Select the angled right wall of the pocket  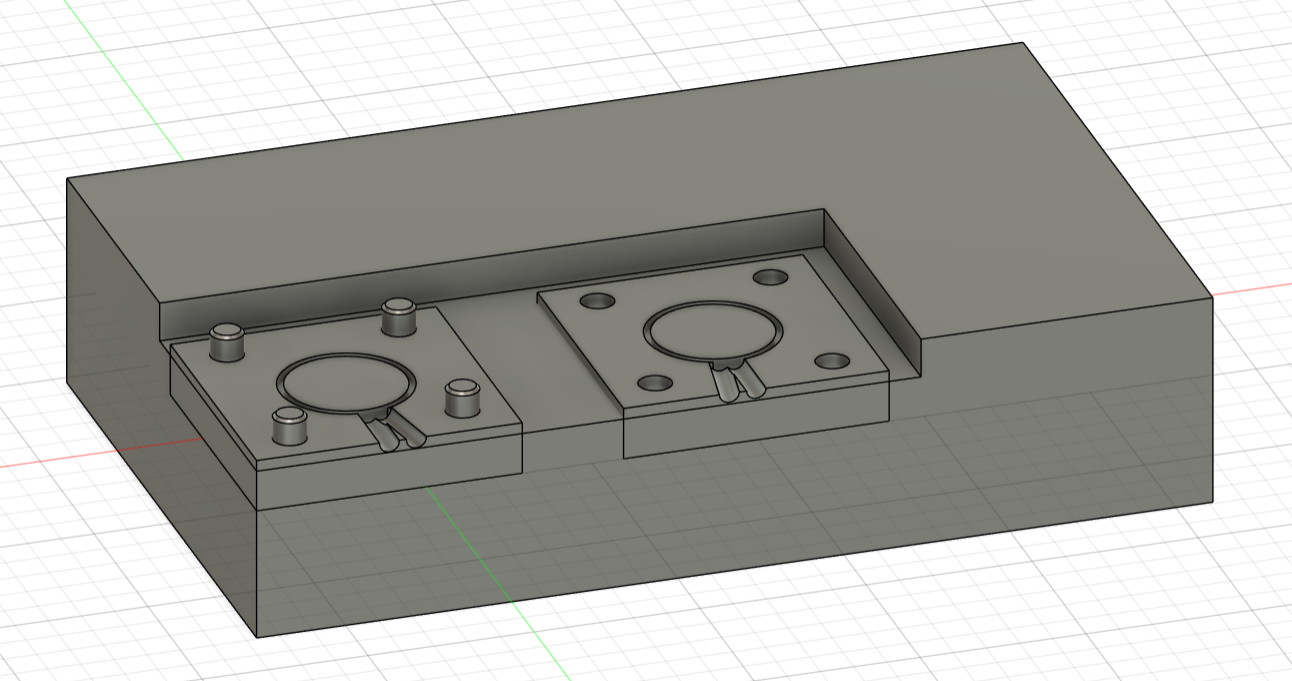872,295
